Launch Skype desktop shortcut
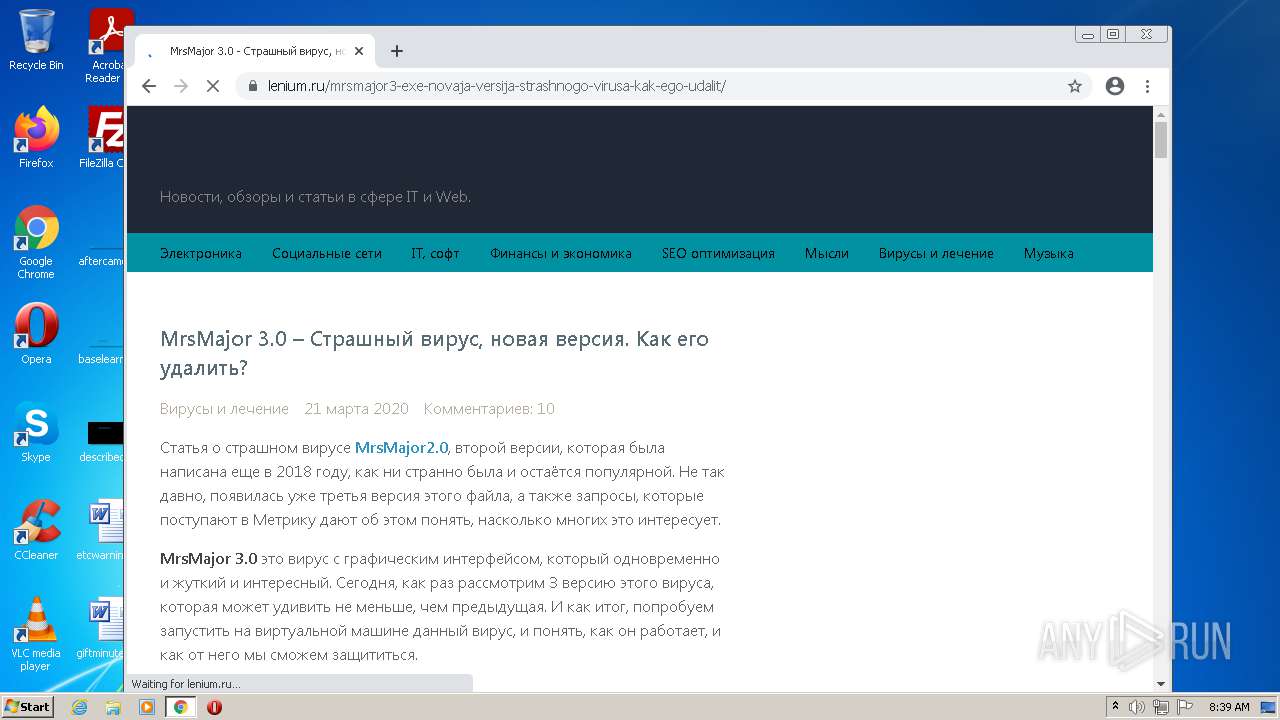 (x=36, y=432)
